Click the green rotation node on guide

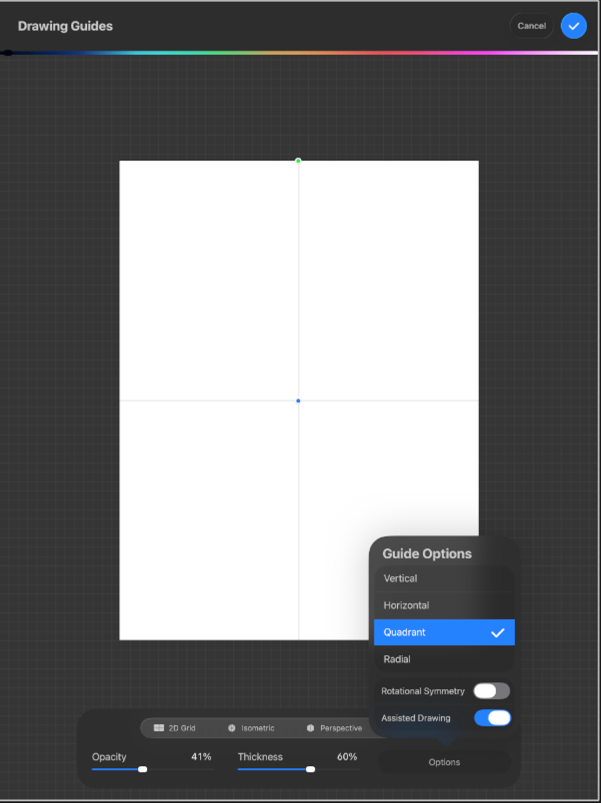coord(298,160)
